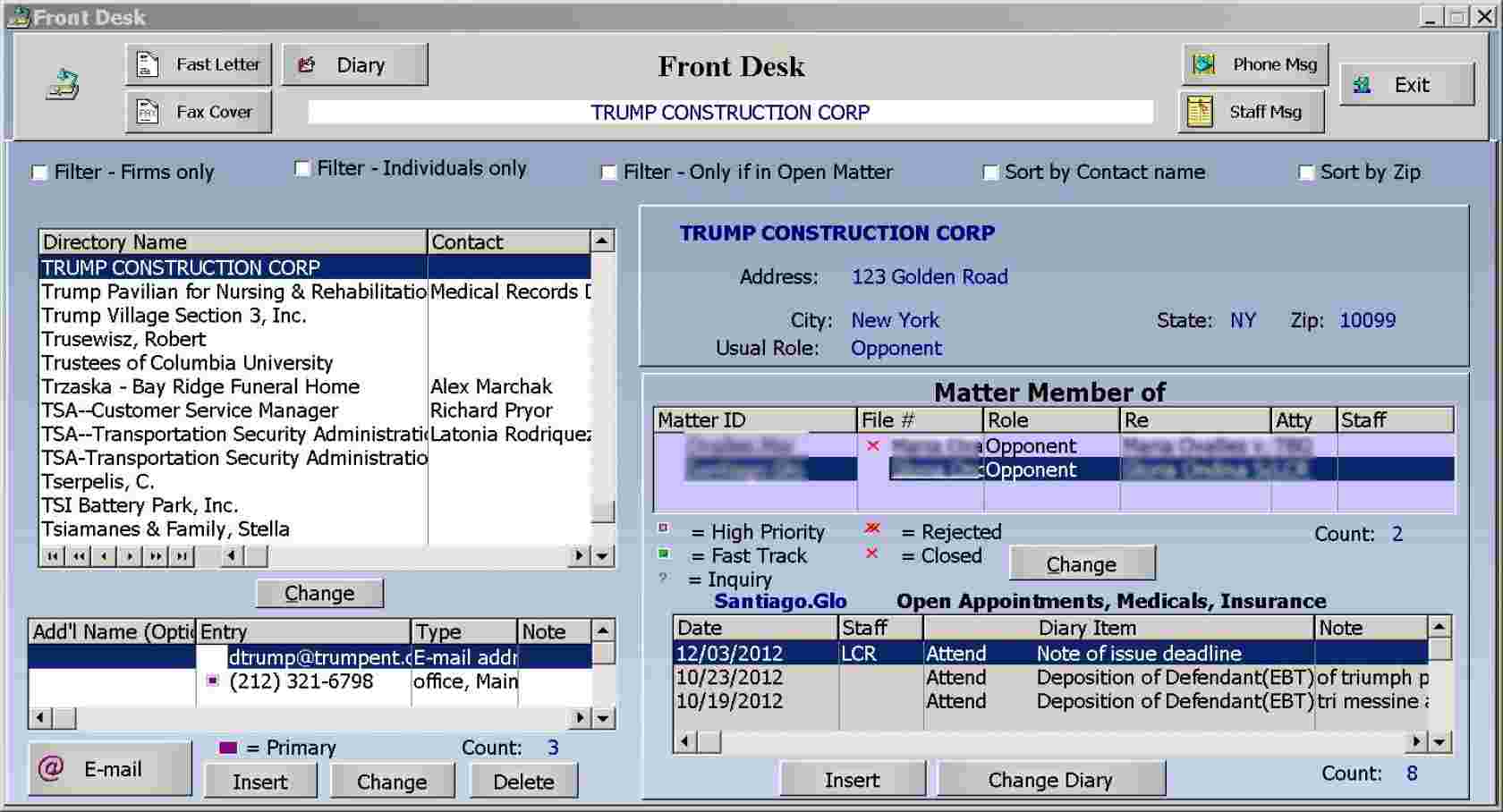This screenshot has width=1503, height=812.
Task: Click right arrow of directory horizontal scrollbar
Action: click(x=580, y=556)
